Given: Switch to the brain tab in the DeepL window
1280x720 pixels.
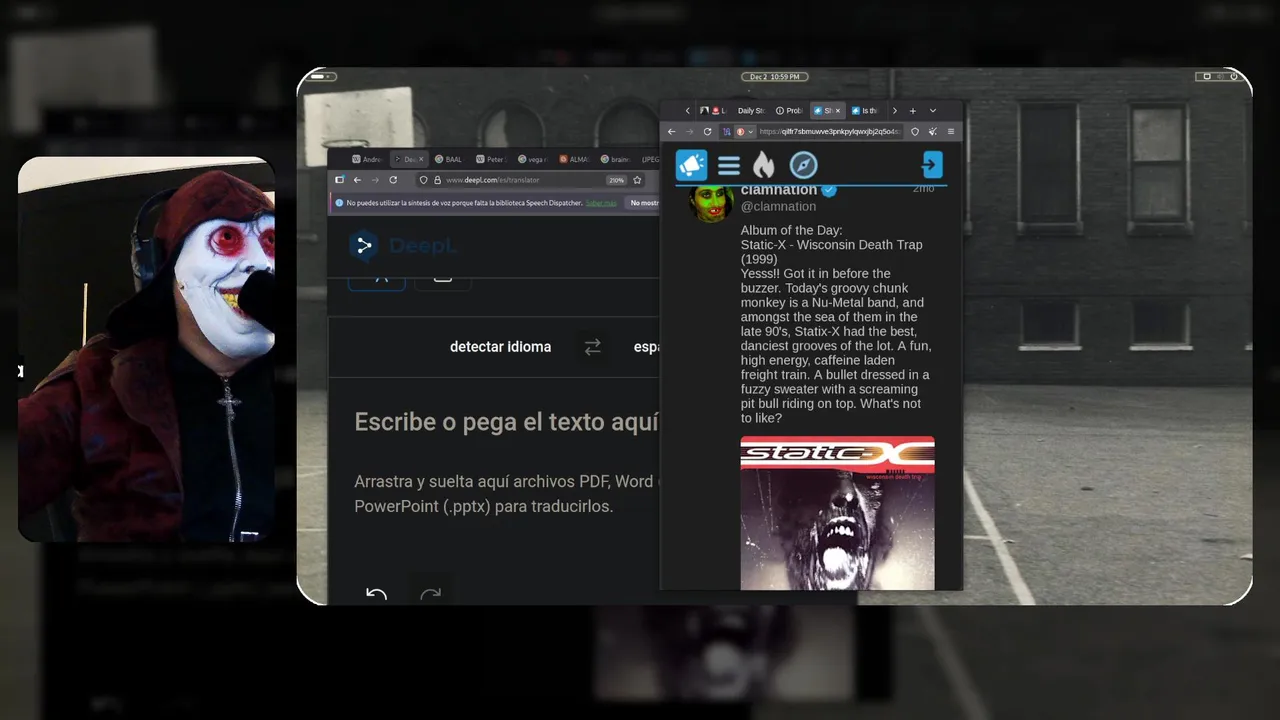Looking at the screenshot, I should [615, 159].
